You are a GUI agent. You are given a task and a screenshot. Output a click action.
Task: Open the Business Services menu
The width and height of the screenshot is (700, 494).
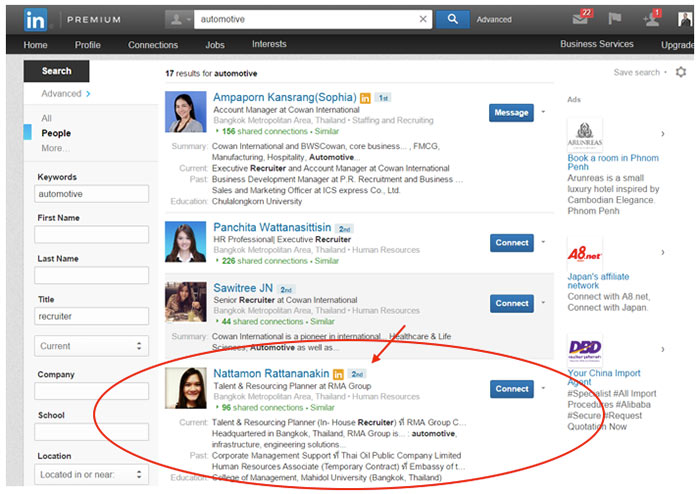point(596,44)
